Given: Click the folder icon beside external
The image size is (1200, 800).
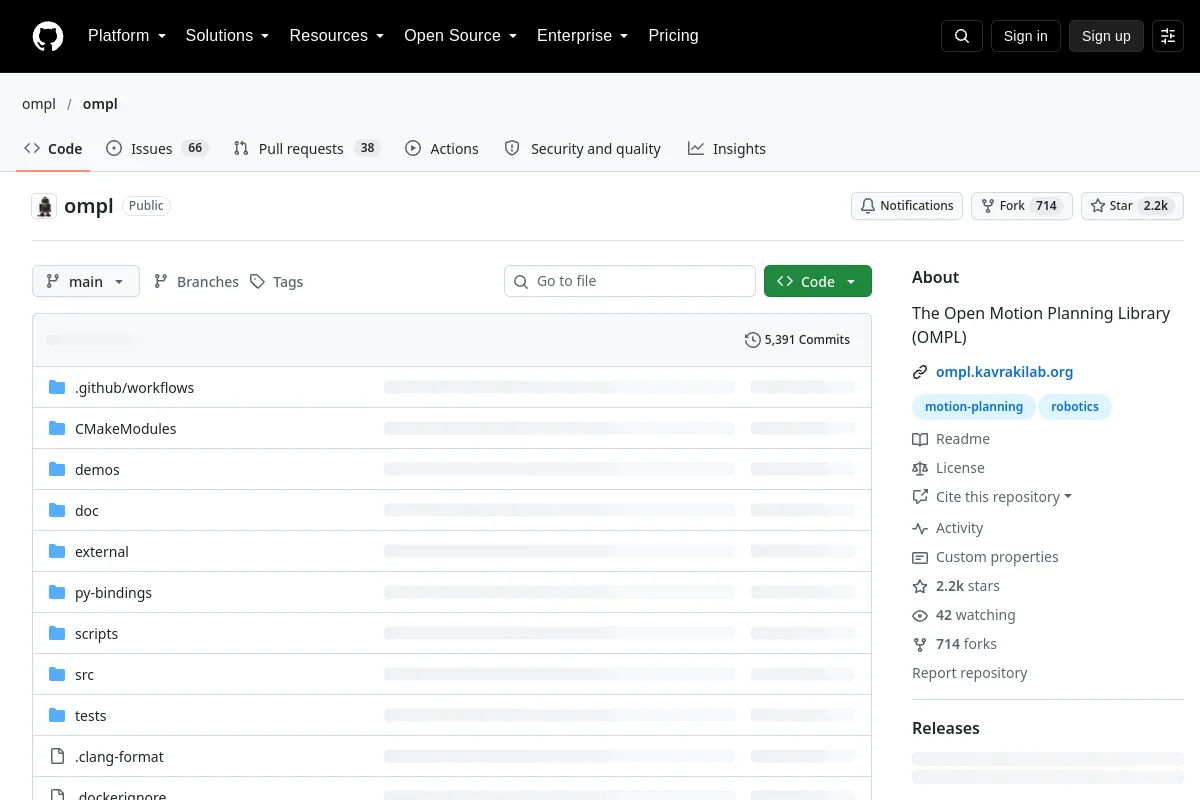Looking at the screenshot, I should [x=57, y=551].
